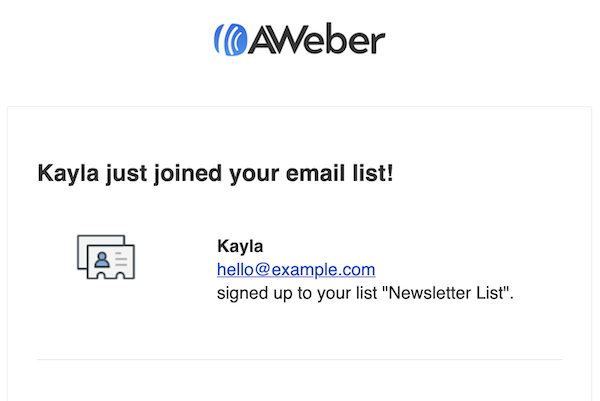Open the hello@example.com email link

(x=296, y=270)
